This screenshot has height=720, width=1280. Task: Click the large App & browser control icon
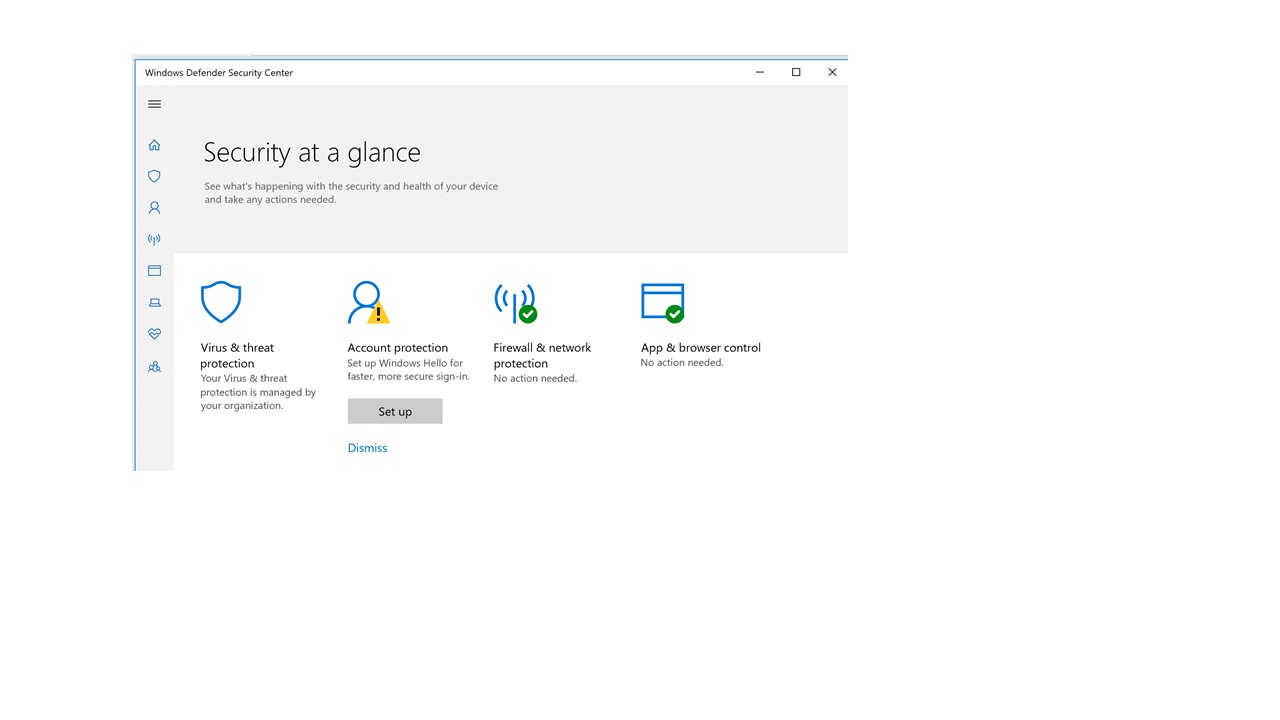662,302
